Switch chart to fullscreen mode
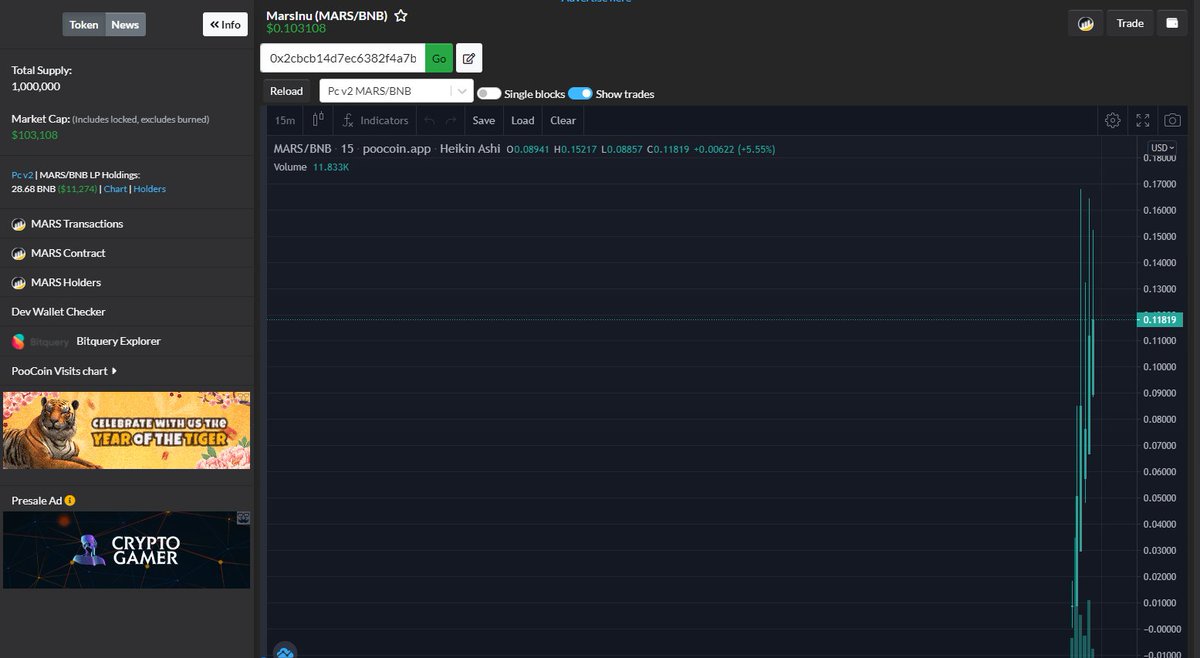This screenshot has width=1200, height=658. pos(1143,120)
